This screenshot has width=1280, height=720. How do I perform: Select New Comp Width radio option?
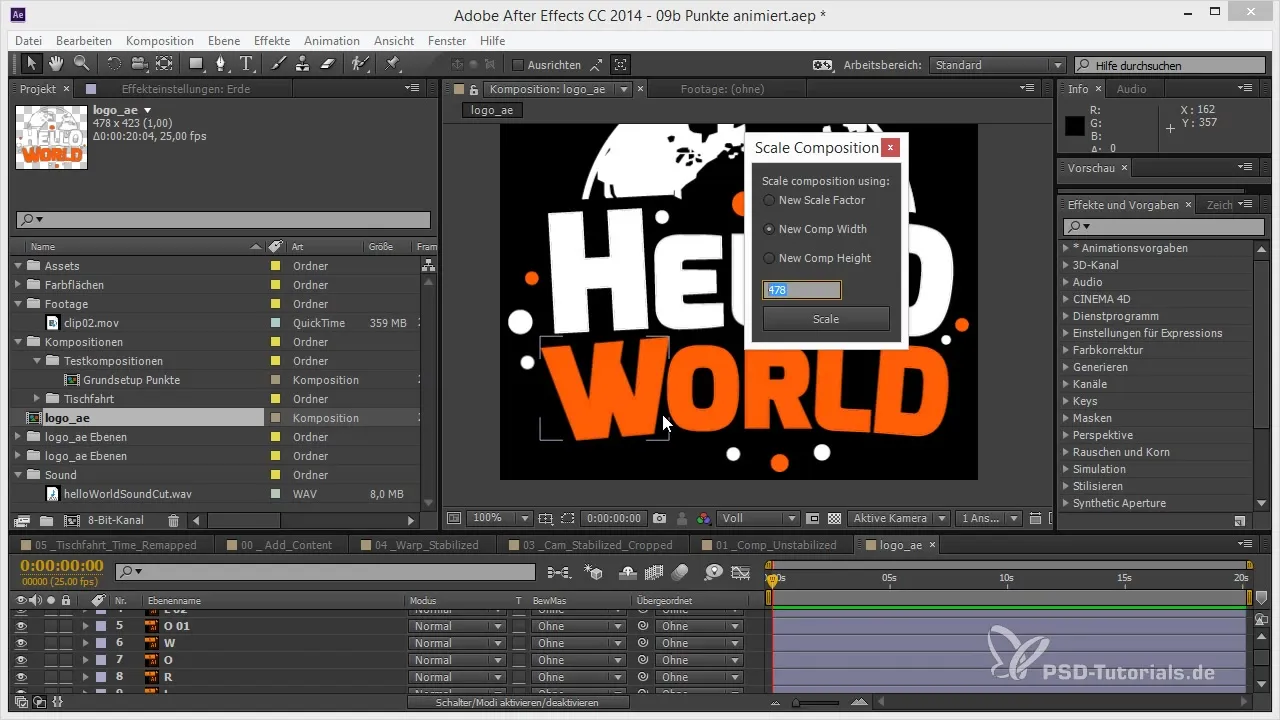pyautogui.click(x=769, y=229)
